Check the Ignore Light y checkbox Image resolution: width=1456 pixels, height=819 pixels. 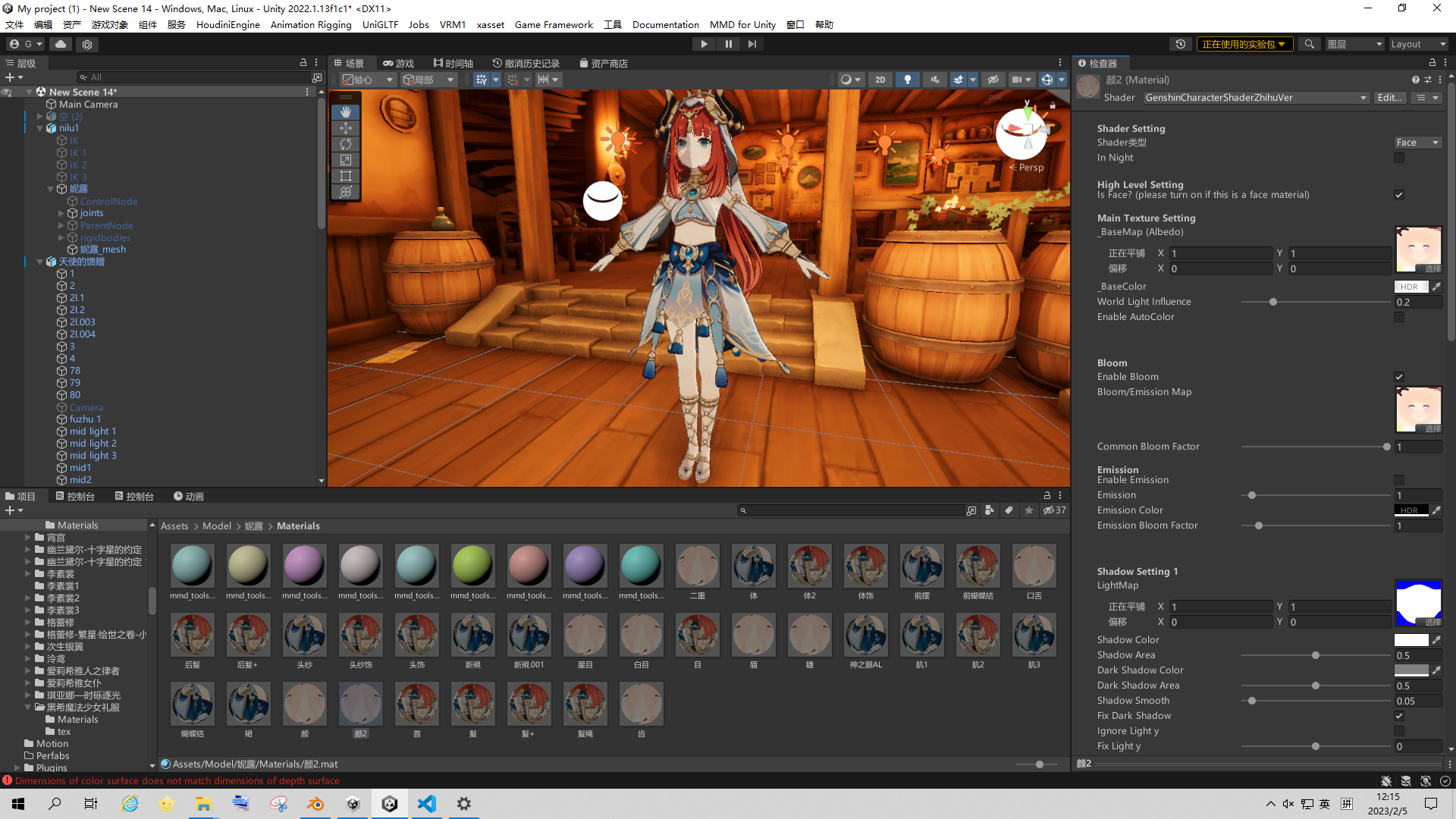[1399, 731]
